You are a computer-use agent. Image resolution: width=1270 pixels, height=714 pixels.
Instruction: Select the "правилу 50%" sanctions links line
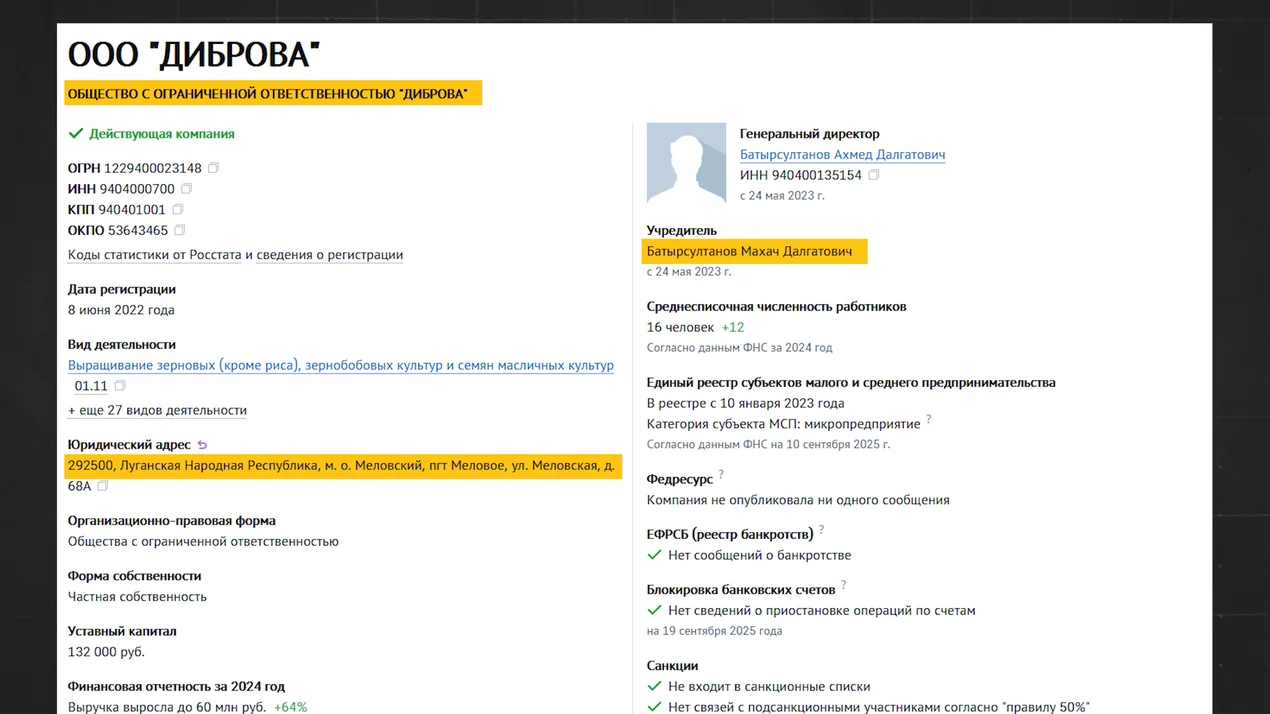[x=879, y=707]
